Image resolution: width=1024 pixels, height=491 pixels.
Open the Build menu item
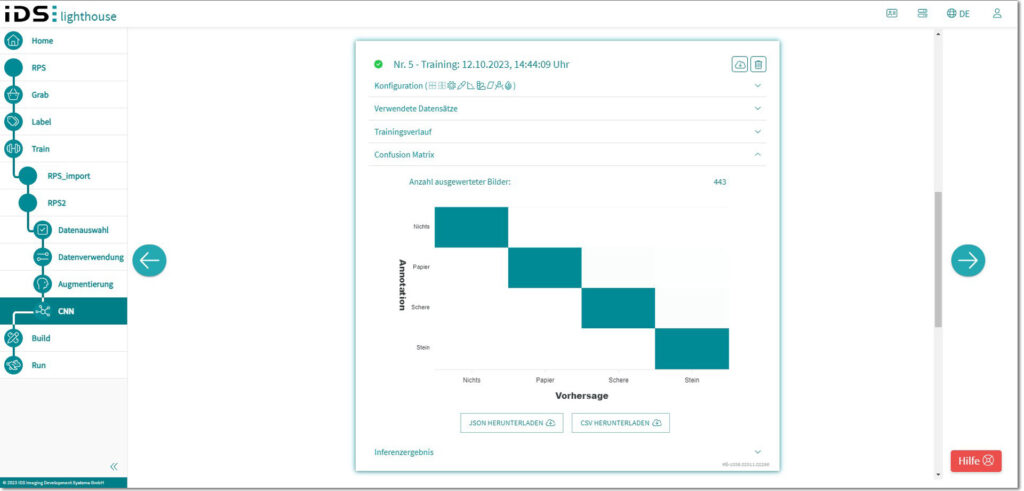pyautogui.click(x=41, y=338)
